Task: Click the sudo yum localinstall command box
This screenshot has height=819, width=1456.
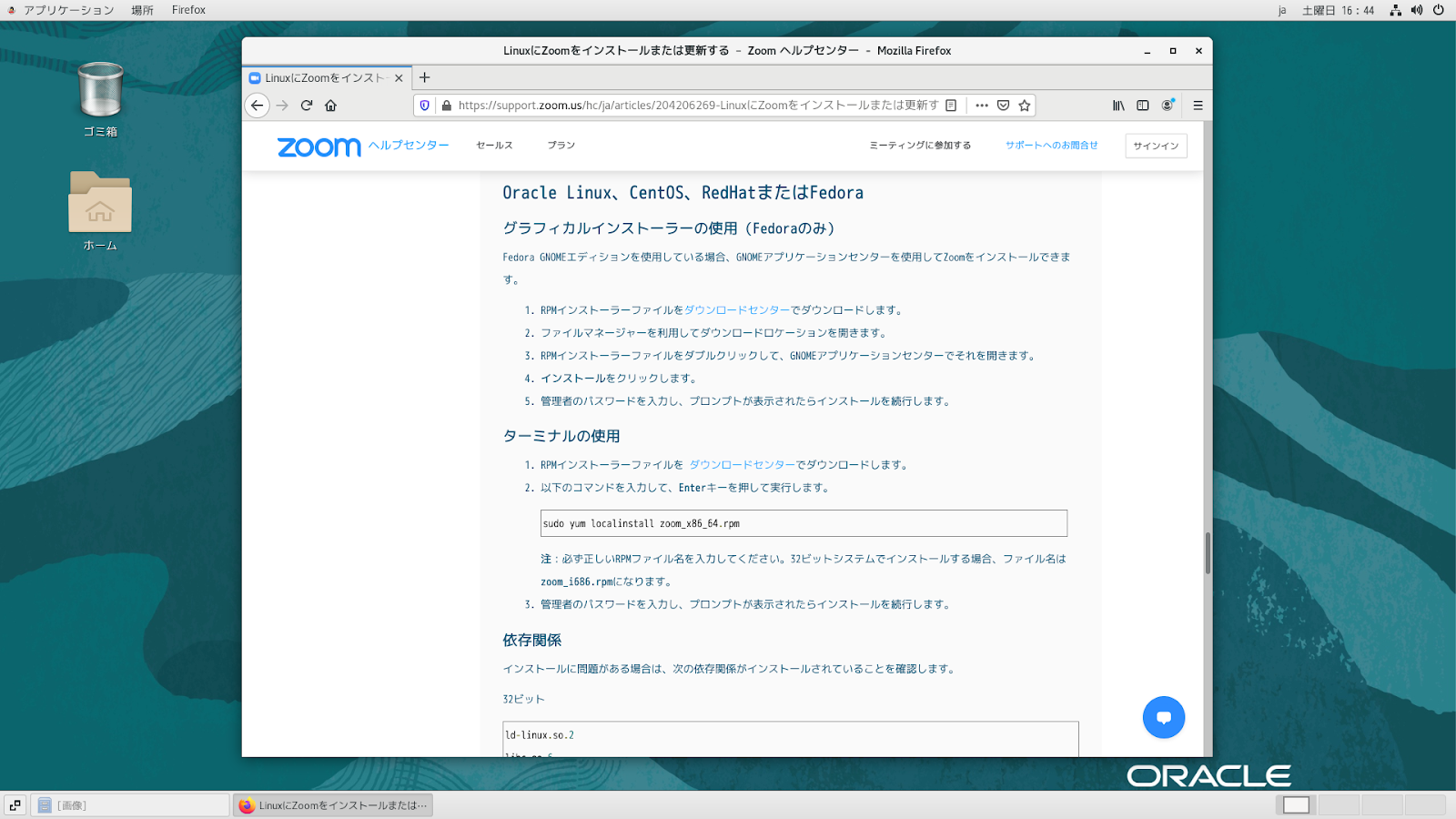Action: [804, 523]
